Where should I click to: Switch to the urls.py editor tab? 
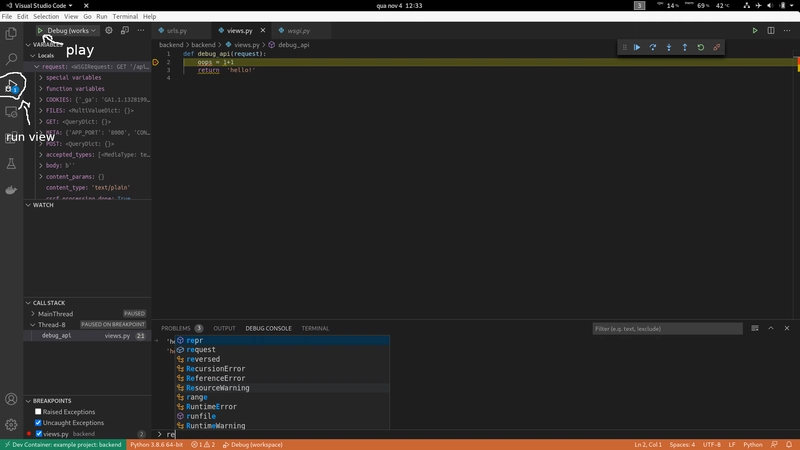[176, 31]
